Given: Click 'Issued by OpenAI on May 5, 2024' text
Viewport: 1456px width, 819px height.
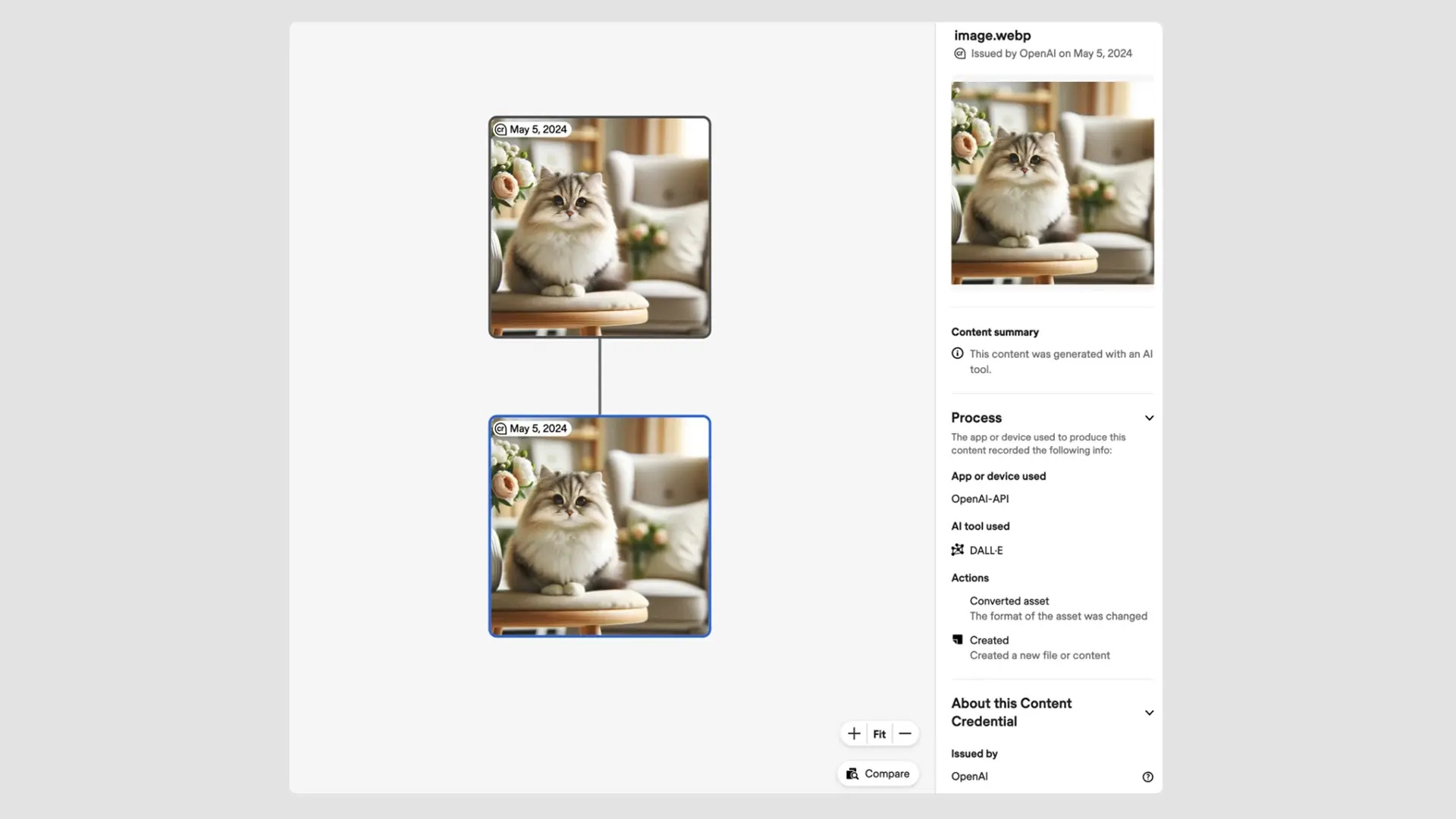Looking at the screenshot, I should pyautogui.click(x=1051, y=54).
